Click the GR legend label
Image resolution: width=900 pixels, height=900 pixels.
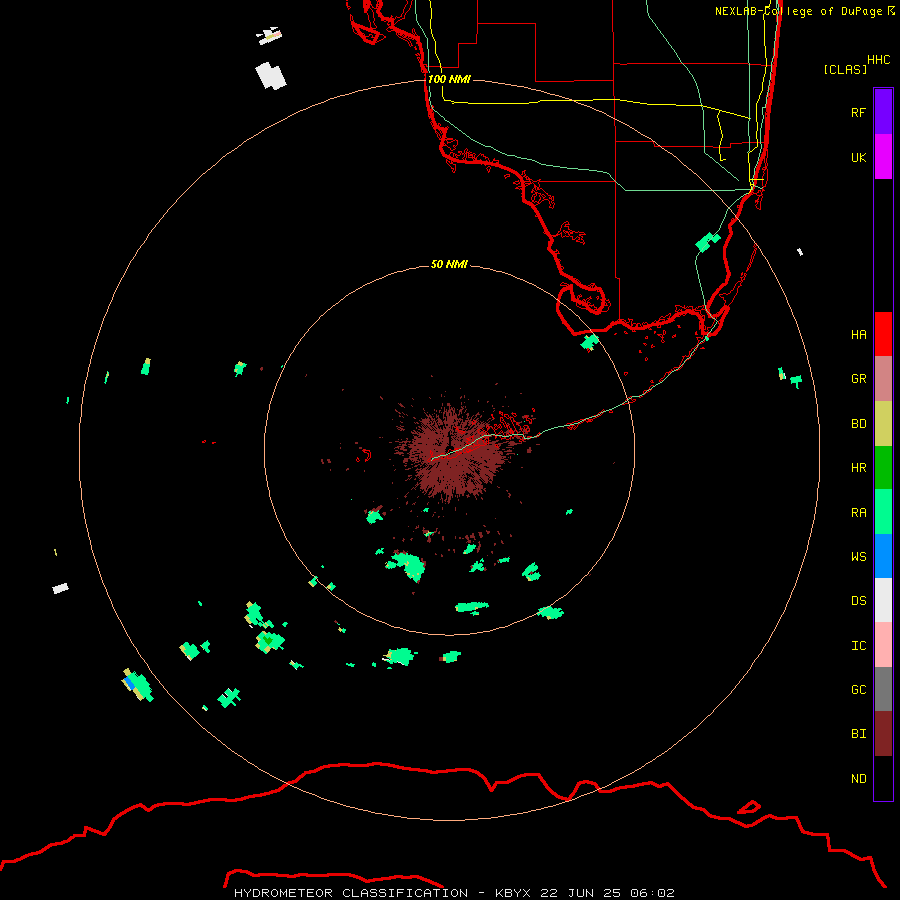tap(858, 379)
